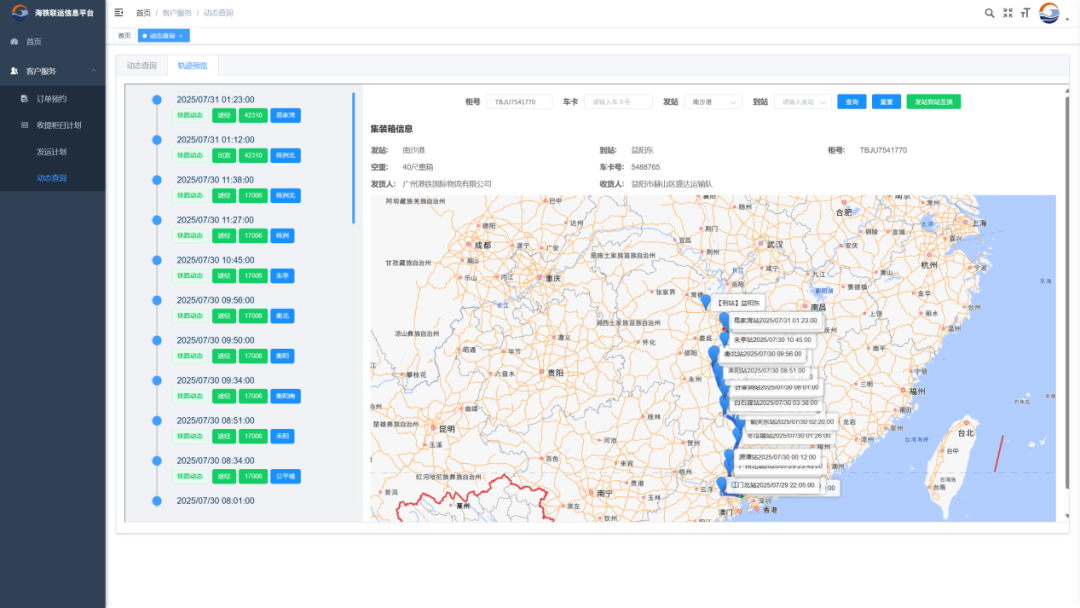The width and height of the screenshot is (1080, 608).
Task: Open the 发站 dropdown showing 南沙港
Action: [x=713, y=102]
